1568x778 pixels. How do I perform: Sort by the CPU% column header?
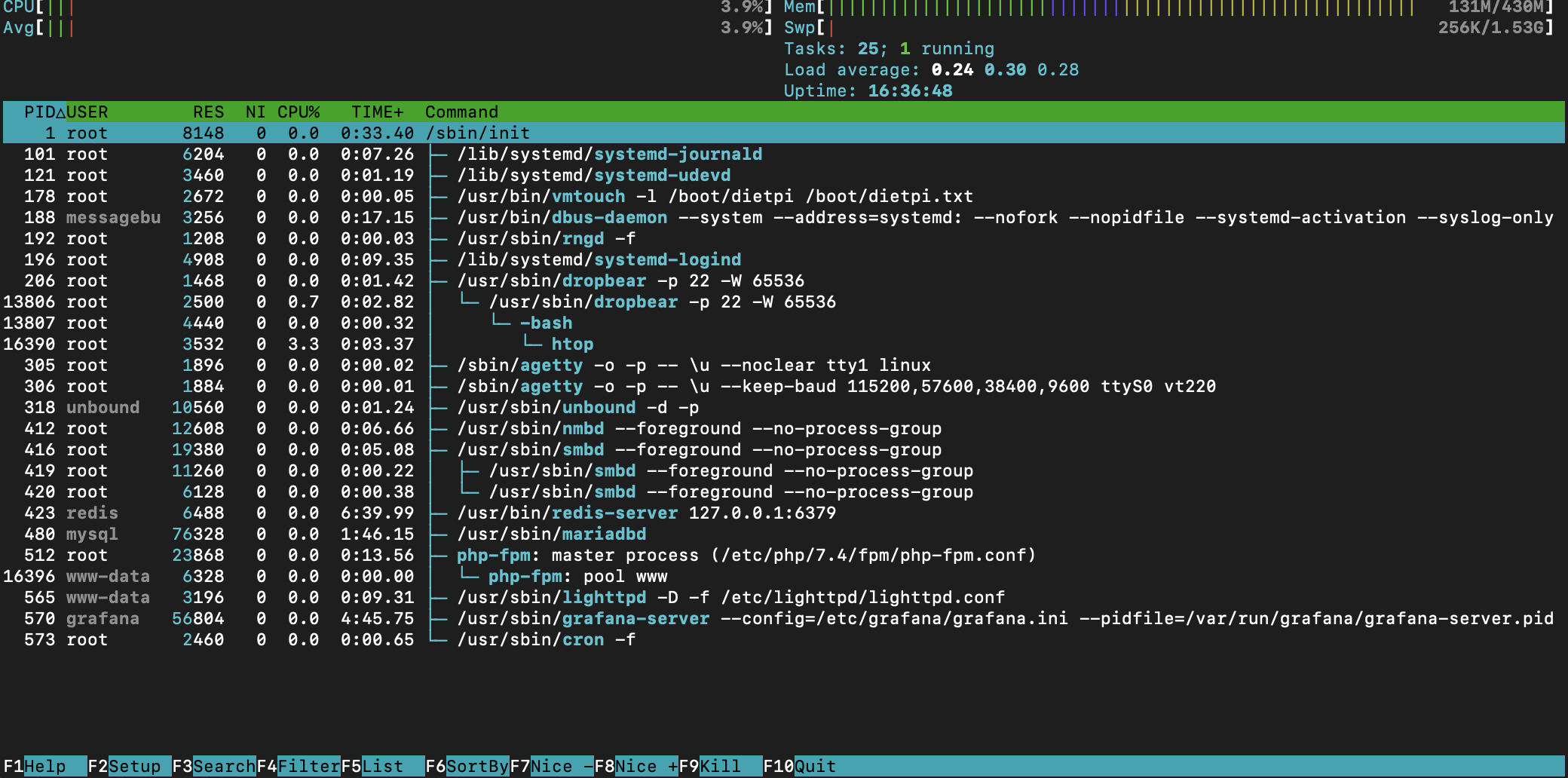299,112
